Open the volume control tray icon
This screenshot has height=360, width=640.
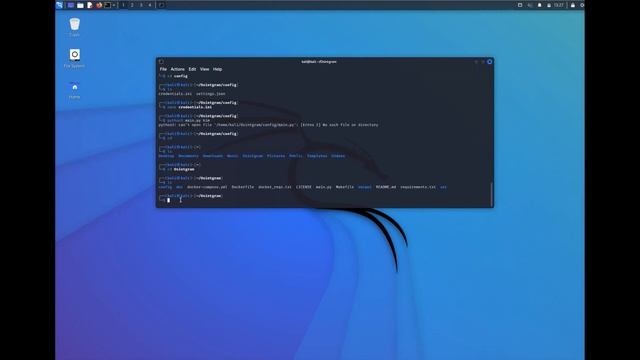coord(530,5)
